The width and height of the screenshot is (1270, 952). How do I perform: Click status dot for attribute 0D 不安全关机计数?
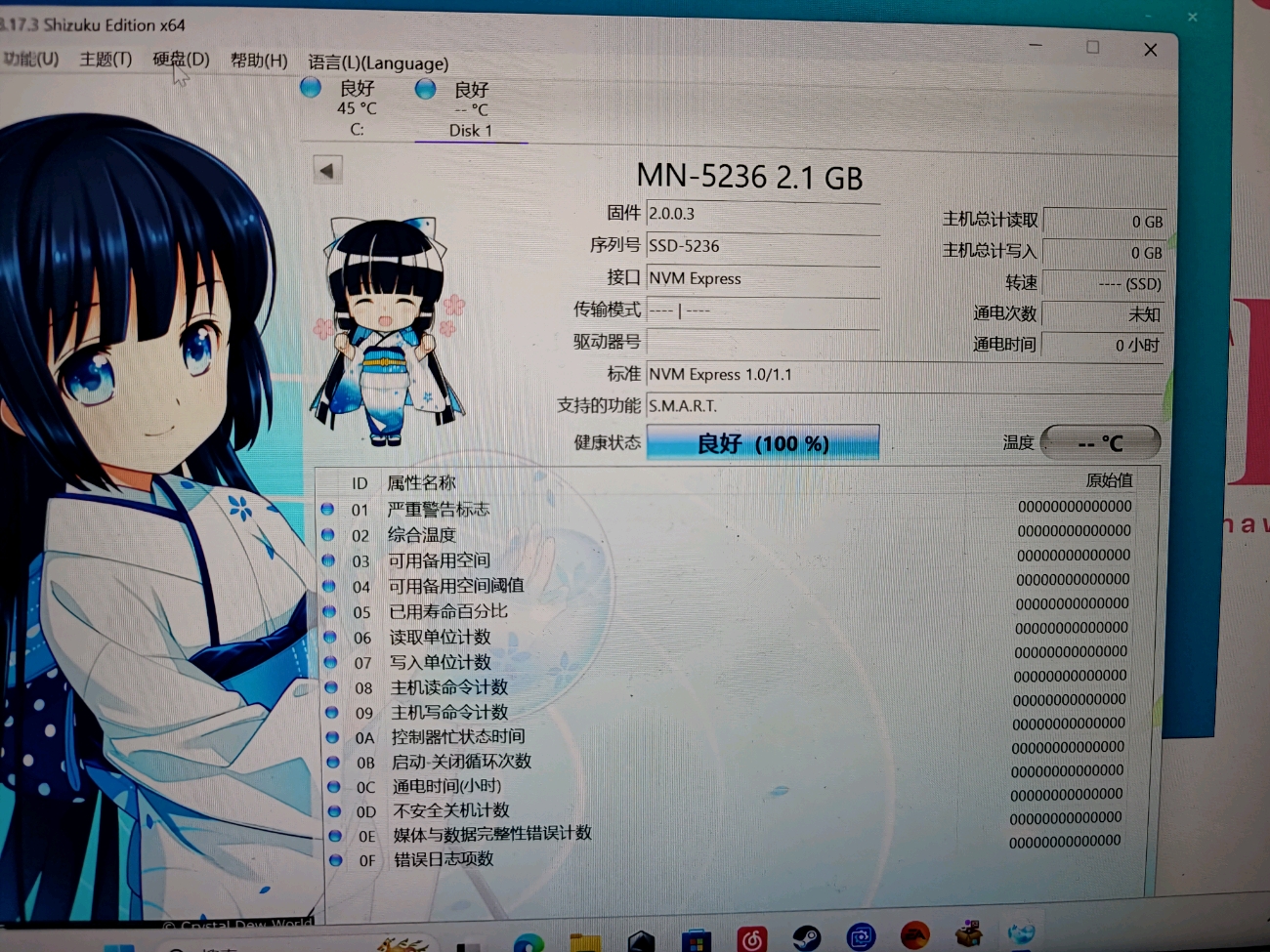334,810
